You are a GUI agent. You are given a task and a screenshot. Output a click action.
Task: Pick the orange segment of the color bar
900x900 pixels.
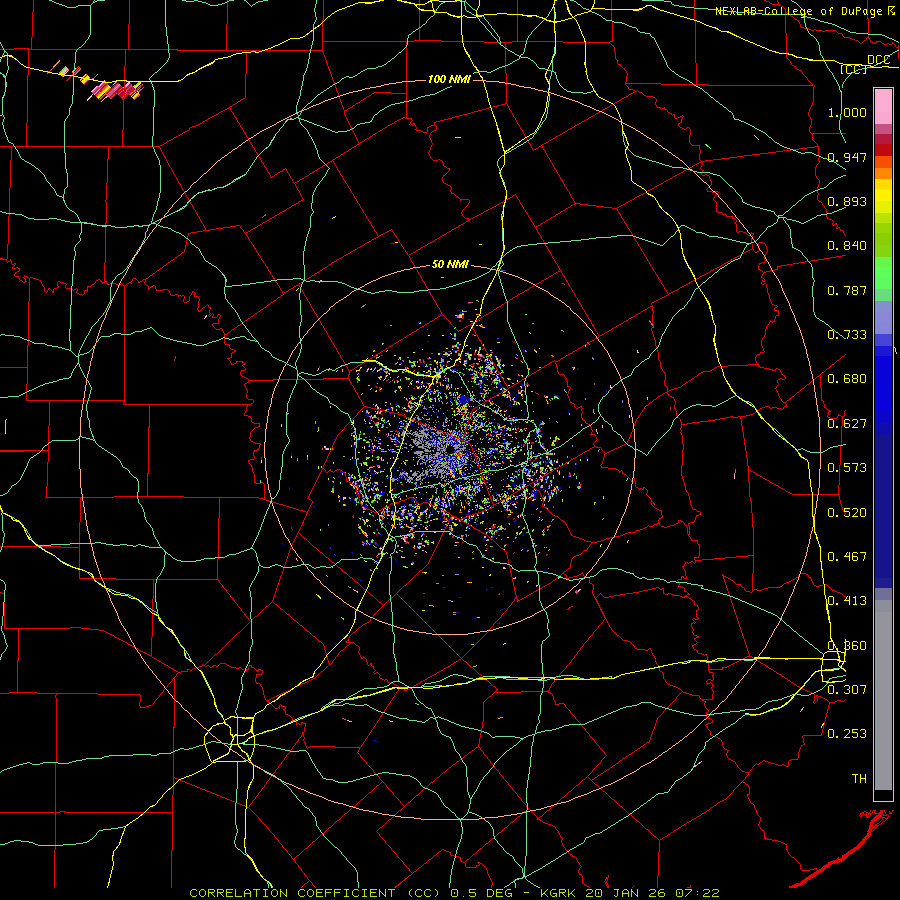point(883,172)
